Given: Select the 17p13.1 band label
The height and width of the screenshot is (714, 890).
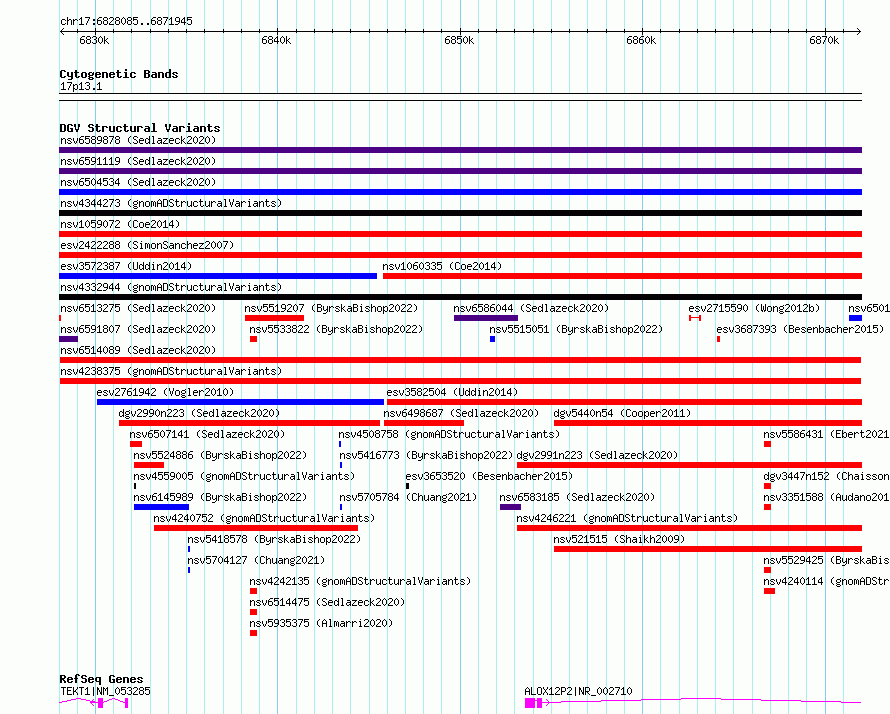Looking at the screenshot, I should [81, 86].
